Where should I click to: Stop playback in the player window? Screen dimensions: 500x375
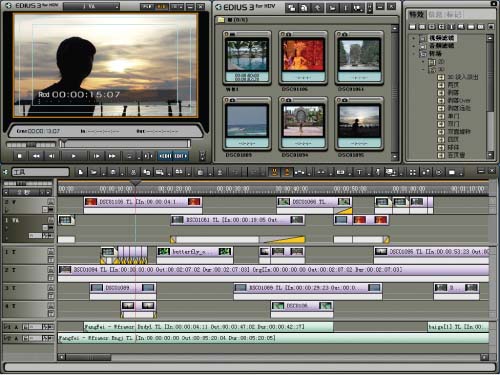(19, 156)
